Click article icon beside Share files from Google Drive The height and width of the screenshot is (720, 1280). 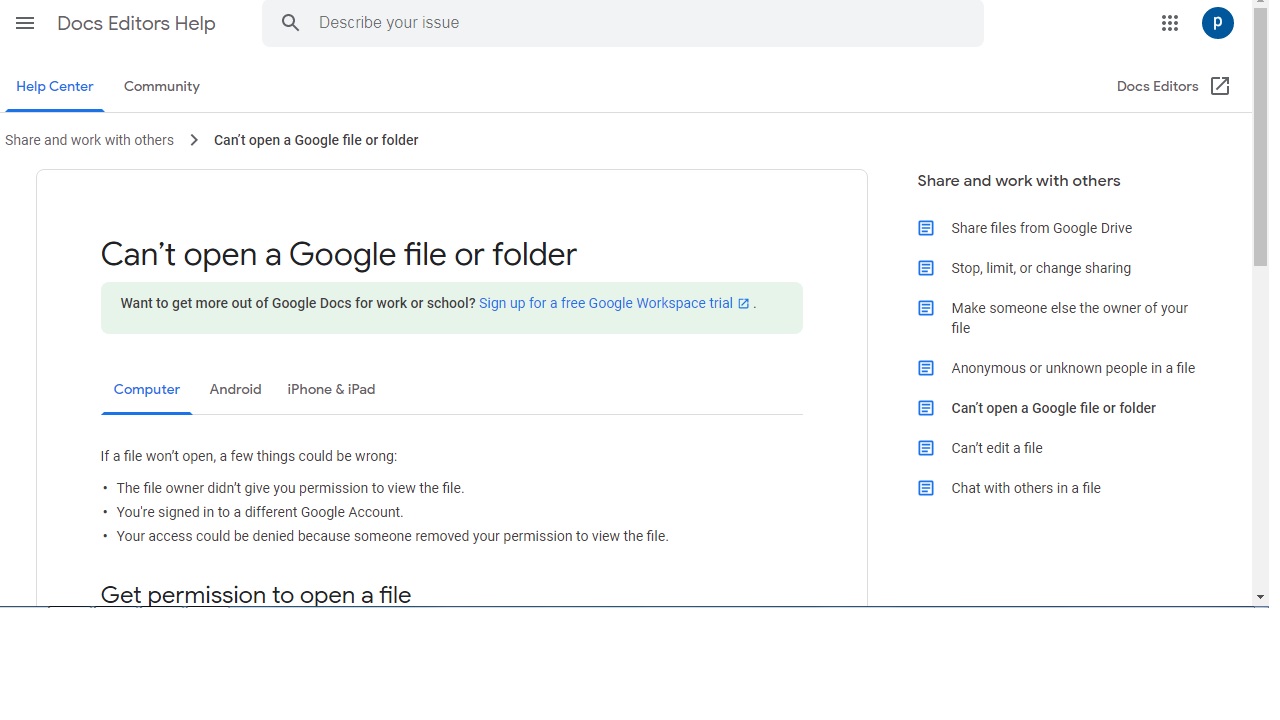[x=926, y=228]
